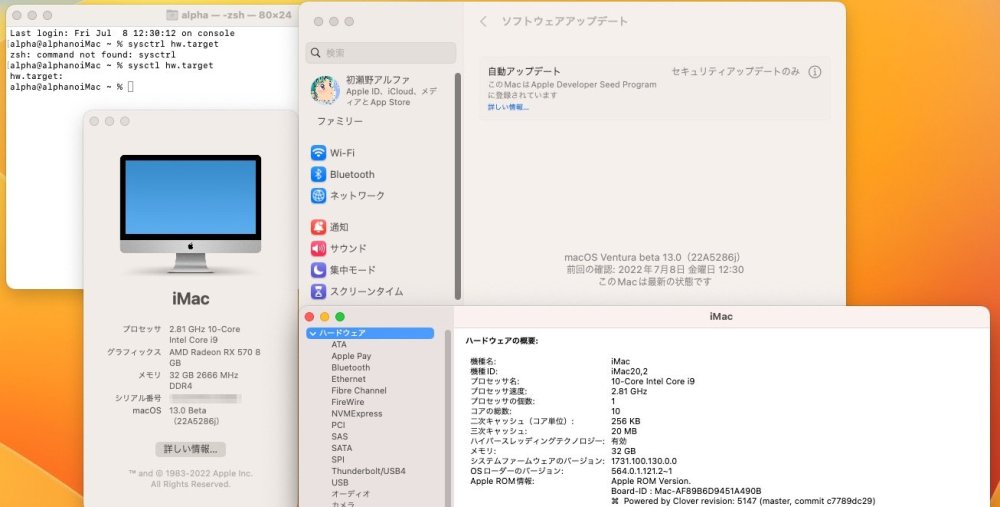1000x507 pixels.
Task: Click the System Settings sidebar scrollbar
Action: tap(457, 186)
